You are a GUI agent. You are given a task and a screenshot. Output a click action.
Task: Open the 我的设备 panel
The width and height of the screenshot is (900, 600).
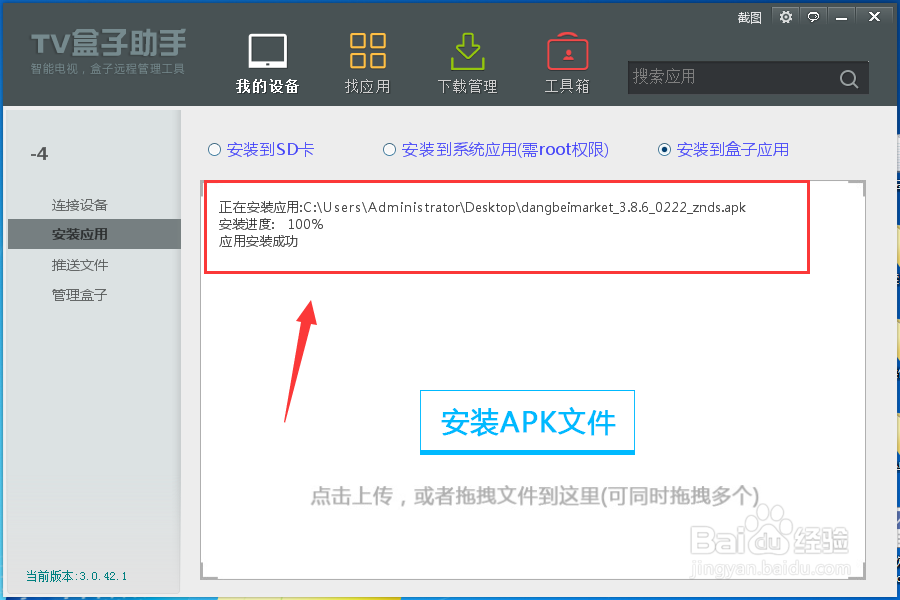tap(268, 60)
